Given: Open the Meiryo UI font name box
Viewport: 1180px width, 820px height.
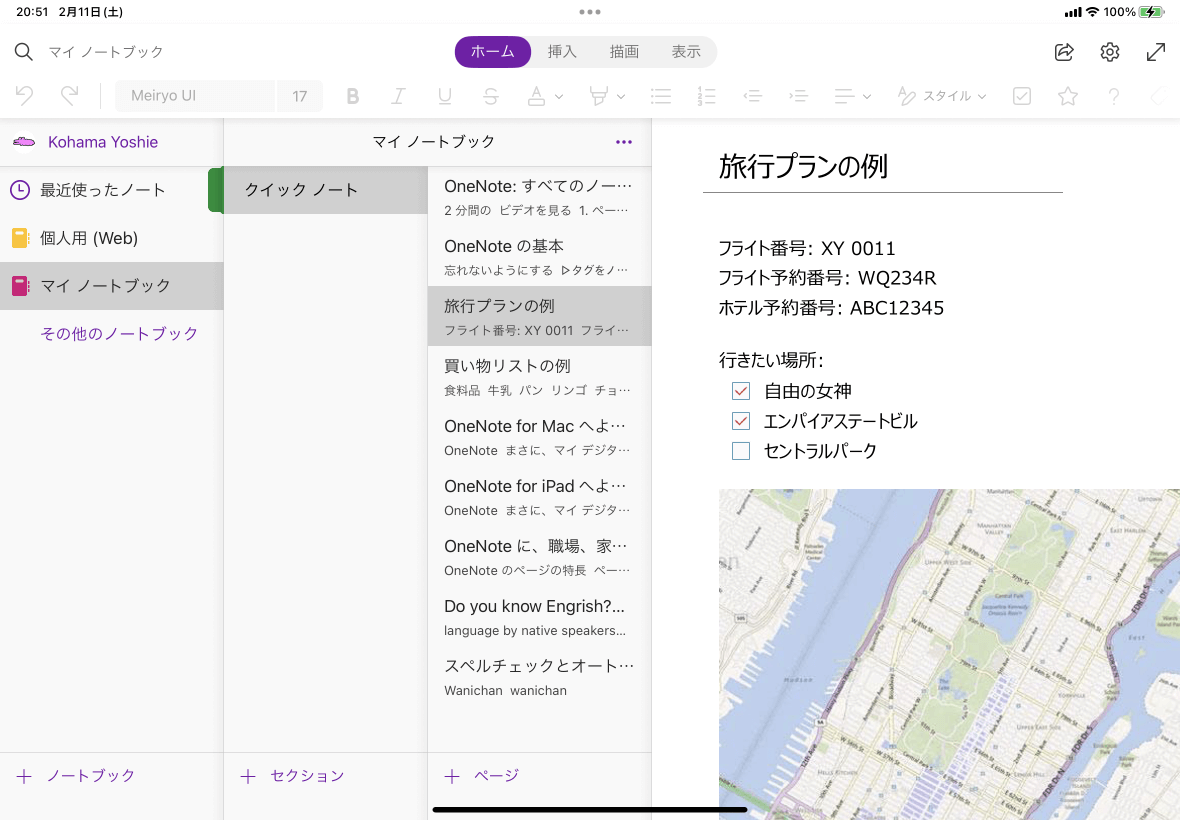Looking at the screenshot, I should (x=195, y=96).
